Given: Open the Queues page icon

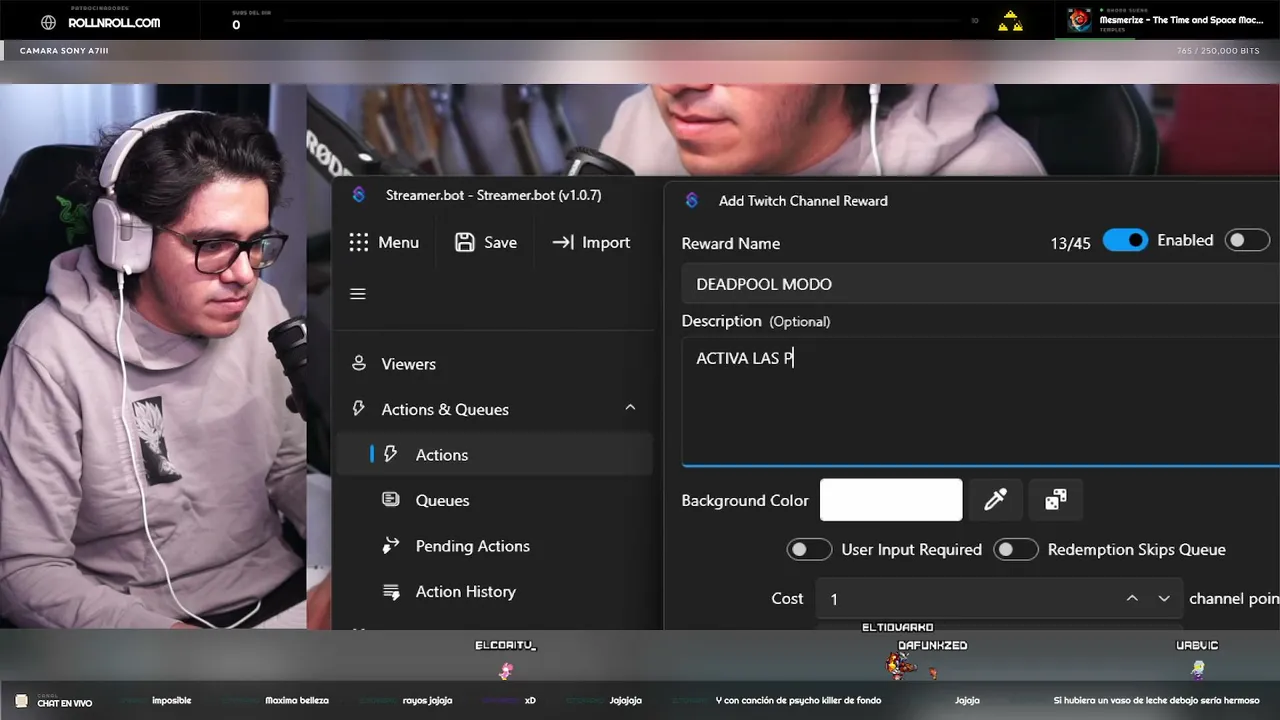Looking at the screenshot, I should point(391,500).
